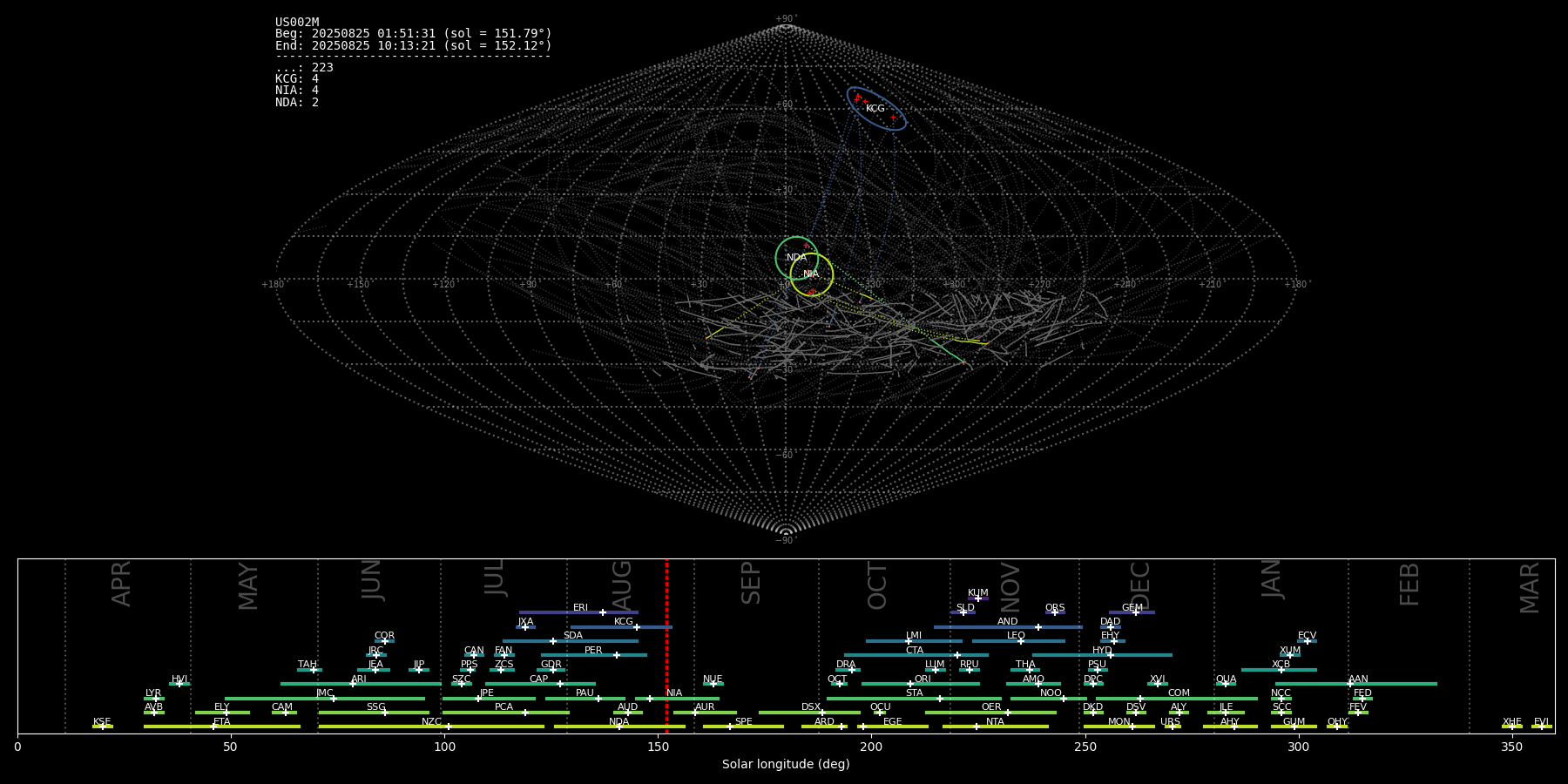The width and height of the screenshot is (1568, 784).
Task: Click the SEP month label in timeline
Action: pyautogui.click(x=751, y=583)
